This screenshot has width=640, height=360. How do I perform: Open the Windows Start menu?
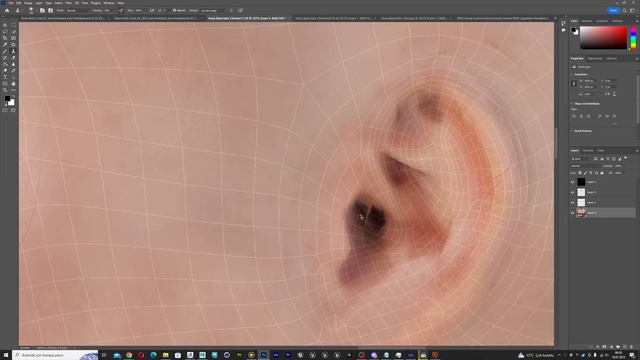coord(6,355)
